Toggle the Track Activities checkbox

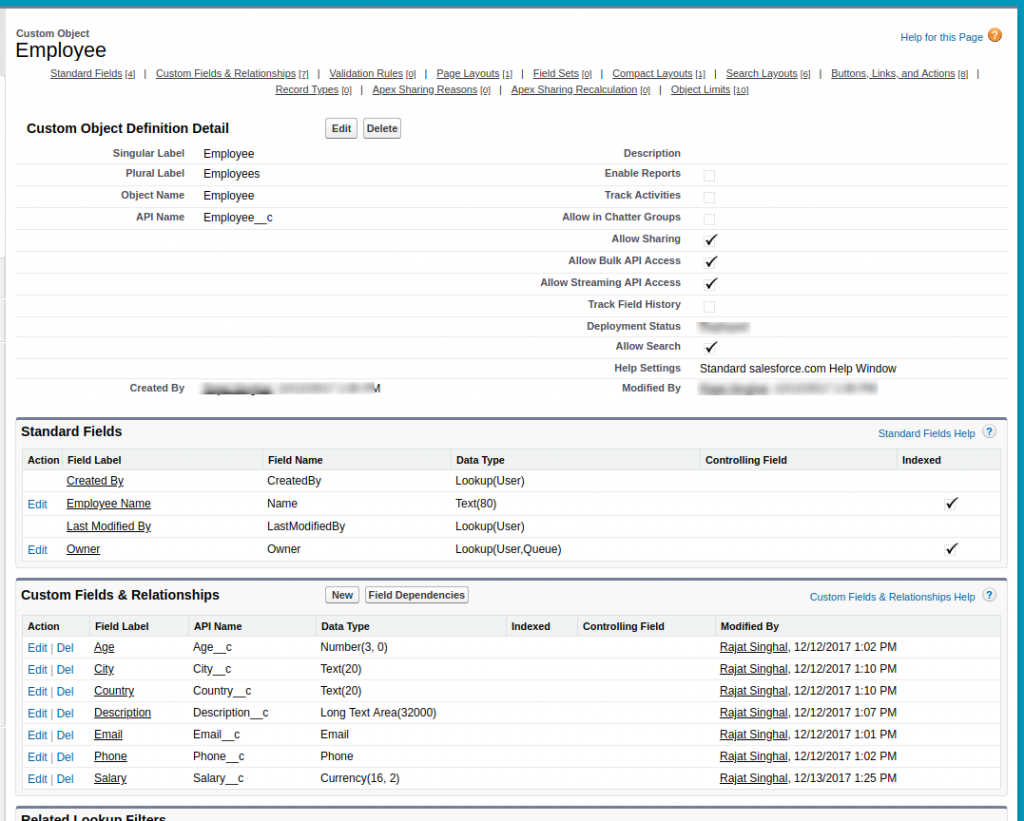pyautogui.click(x=709, y=197)
